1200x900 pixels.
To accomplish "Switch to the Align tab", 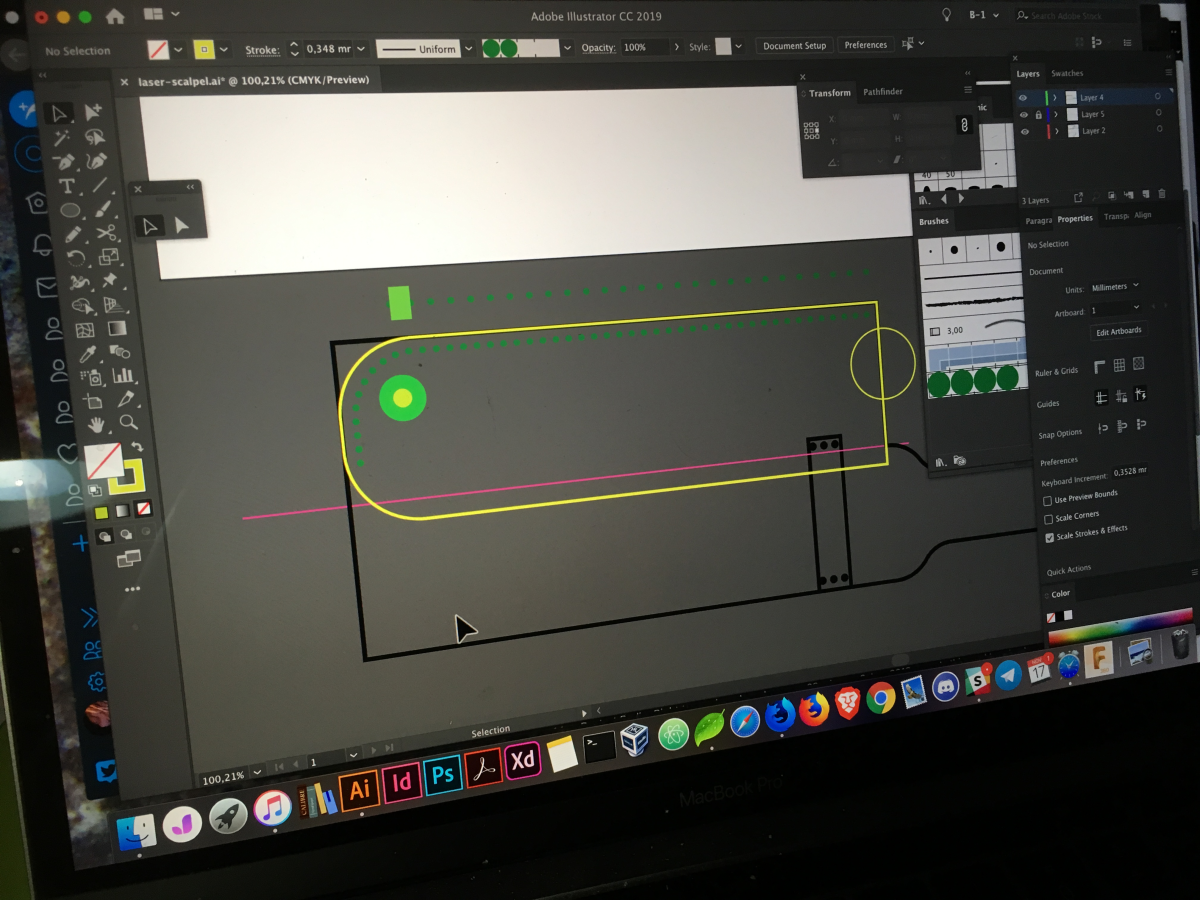I will point(1143,215).
